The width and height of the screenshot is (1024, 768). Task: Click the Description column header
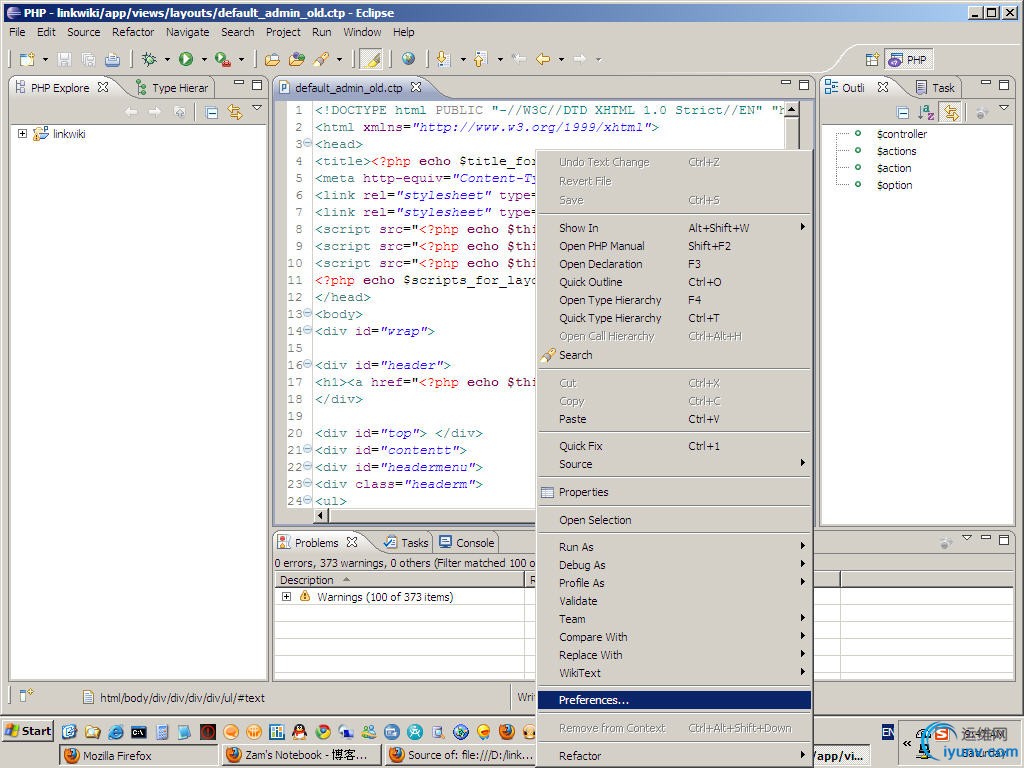(x=398, y=580)
